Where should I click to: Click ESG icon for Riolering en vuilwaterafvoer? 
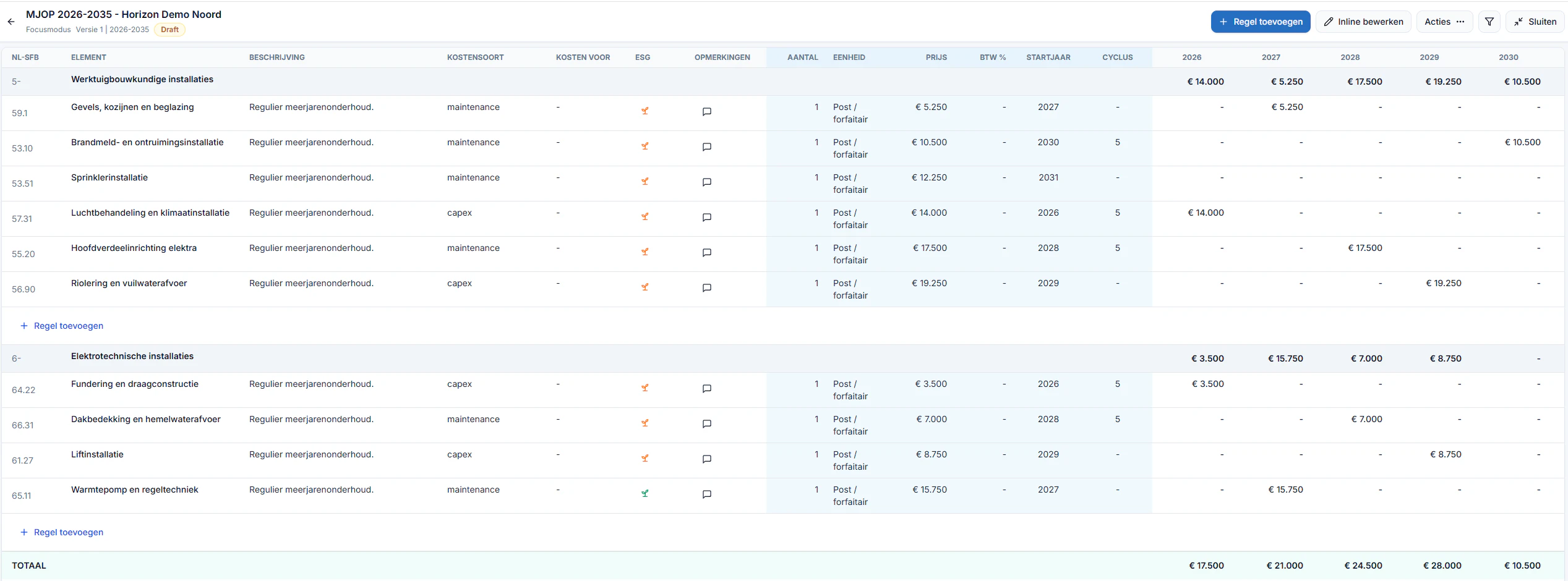click(645, 287)
